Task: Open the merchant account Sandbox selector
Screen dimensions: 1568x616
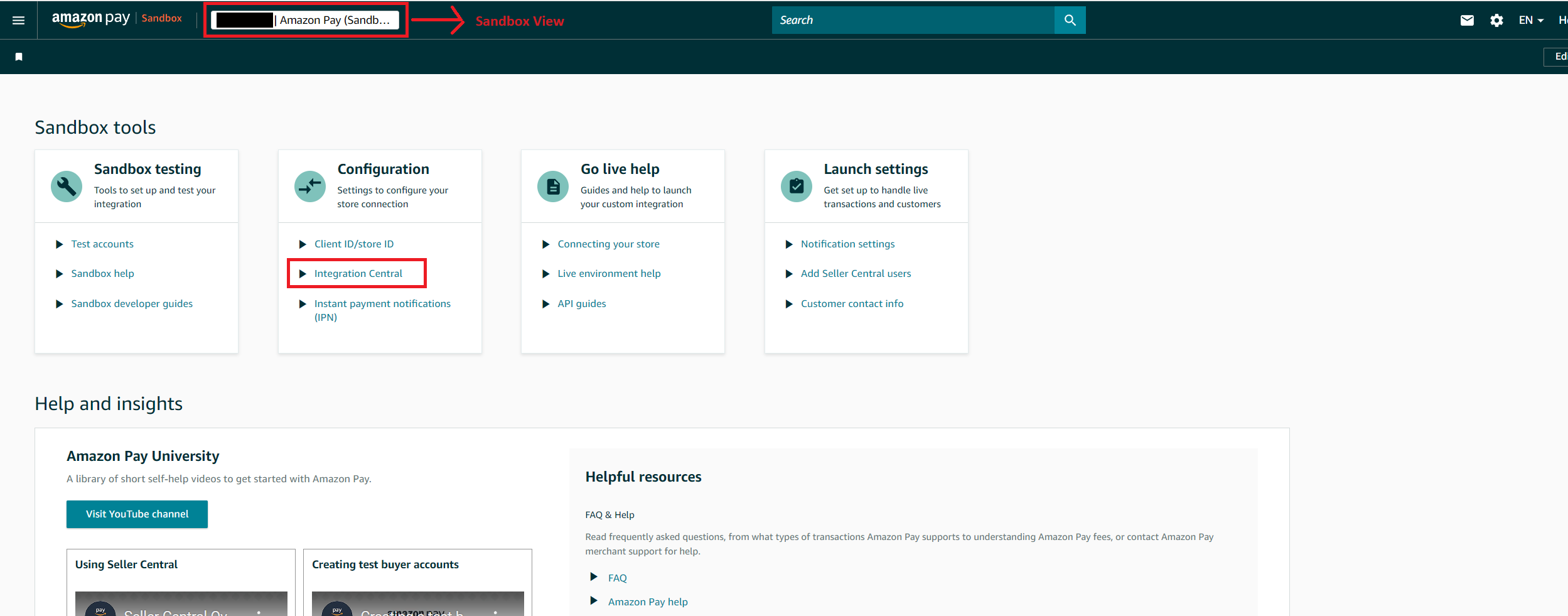Action: pyautogui.click(x=306, y=19)
